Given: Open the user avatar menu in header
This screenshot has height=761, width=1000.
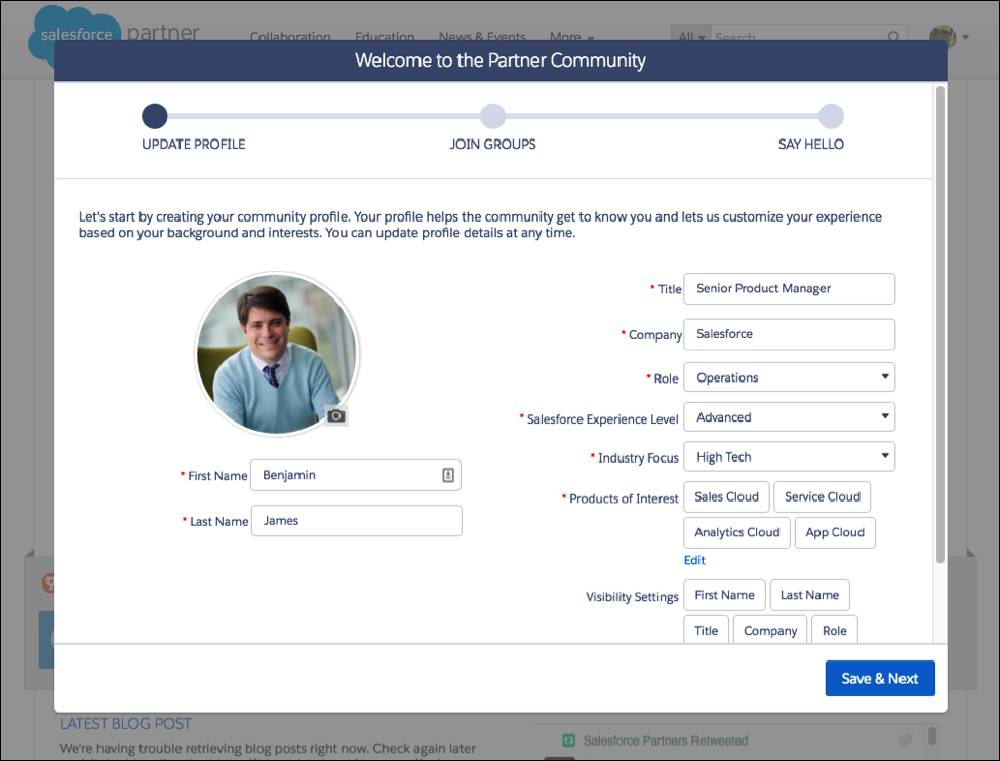Looking at the screenshot, I should point(943,36).
